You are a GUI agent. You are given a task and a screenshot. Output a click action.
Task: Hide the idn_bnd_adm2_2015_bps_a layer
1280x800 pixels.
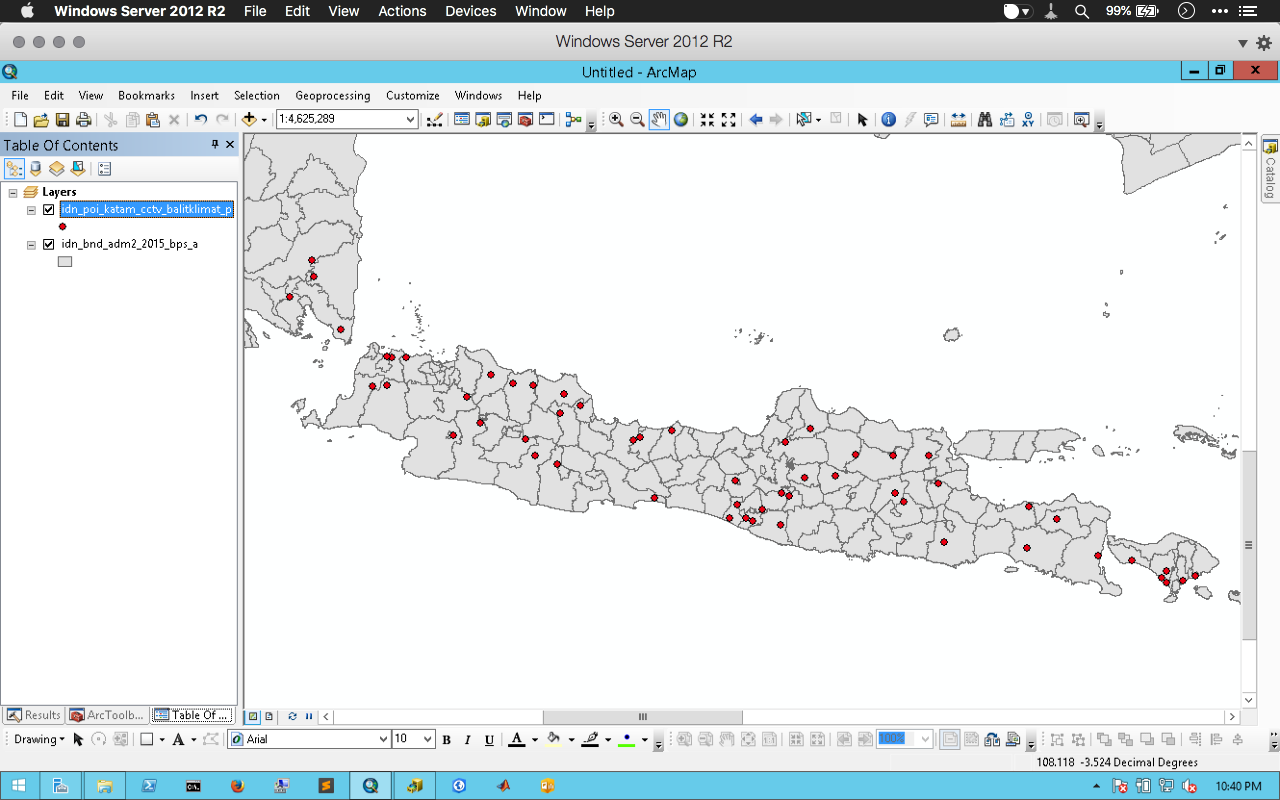pos(48,244)
